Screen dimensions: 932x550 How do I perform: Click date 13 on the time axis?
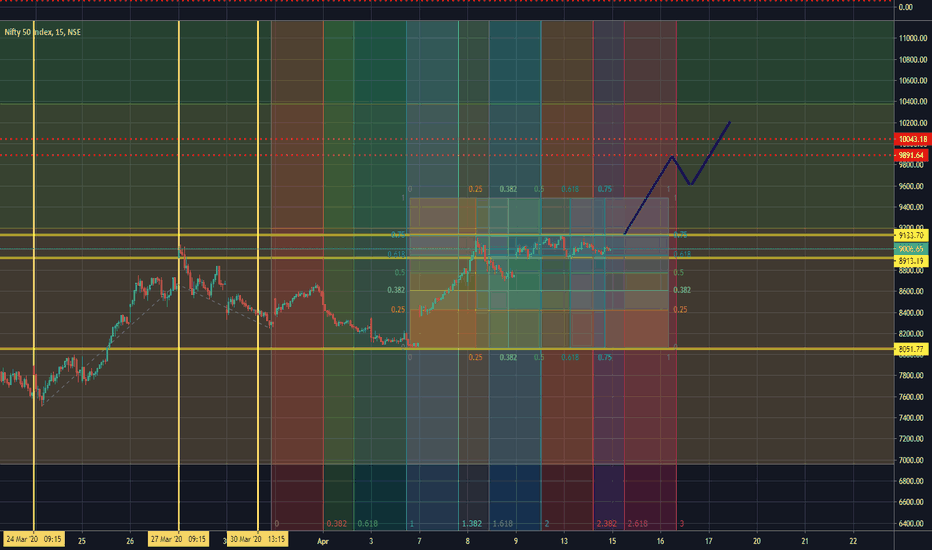pos(564,541)
